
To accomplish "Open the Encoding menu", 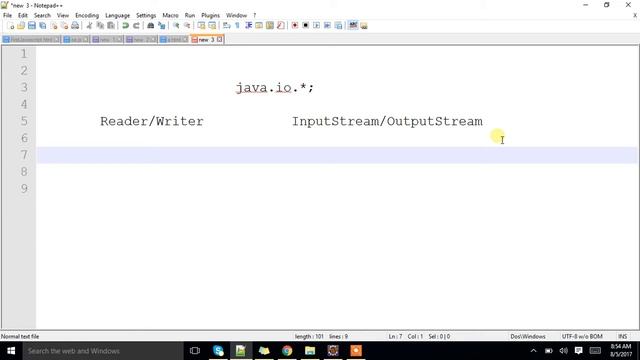I will 87,16.
